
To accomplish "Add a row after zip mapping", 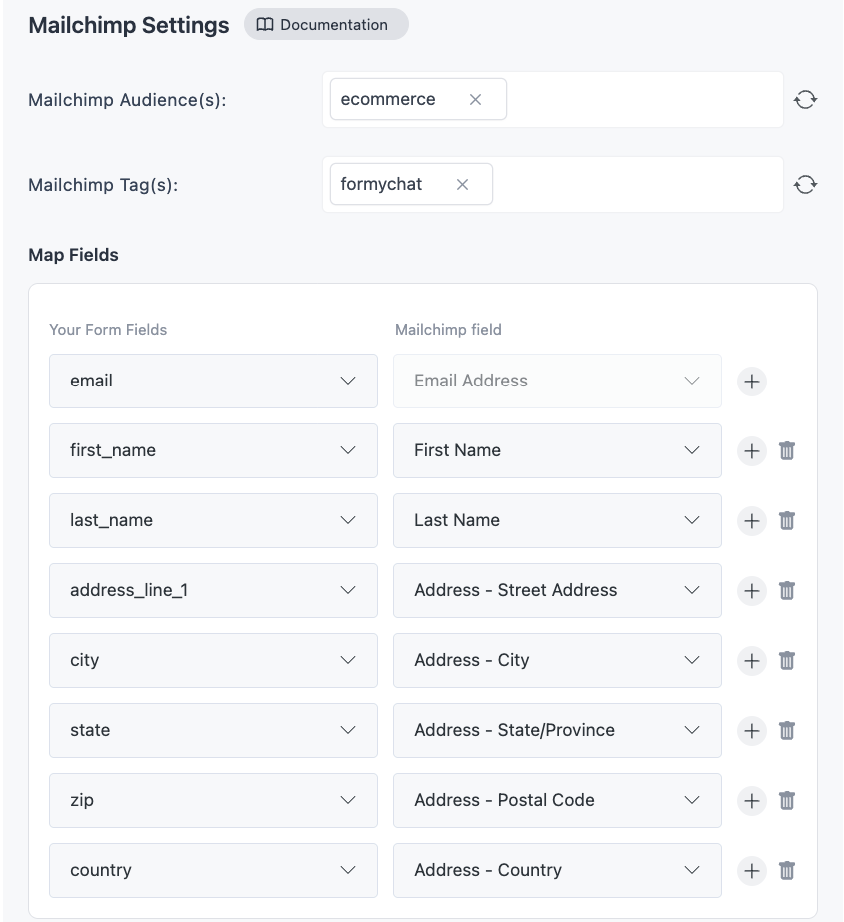I will (x=752, y=801).
